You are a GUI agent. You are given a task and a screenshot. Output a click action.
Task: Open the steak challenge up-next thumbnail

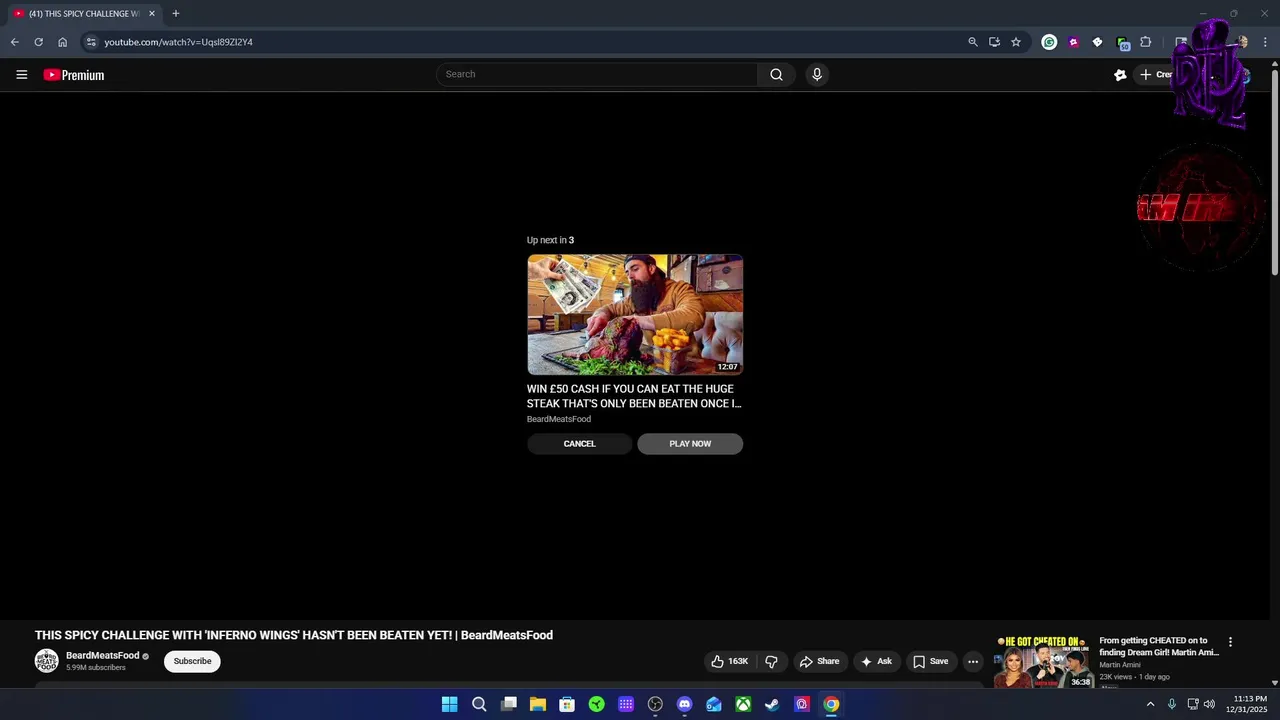pyautogui.click(x=635, y=315)
